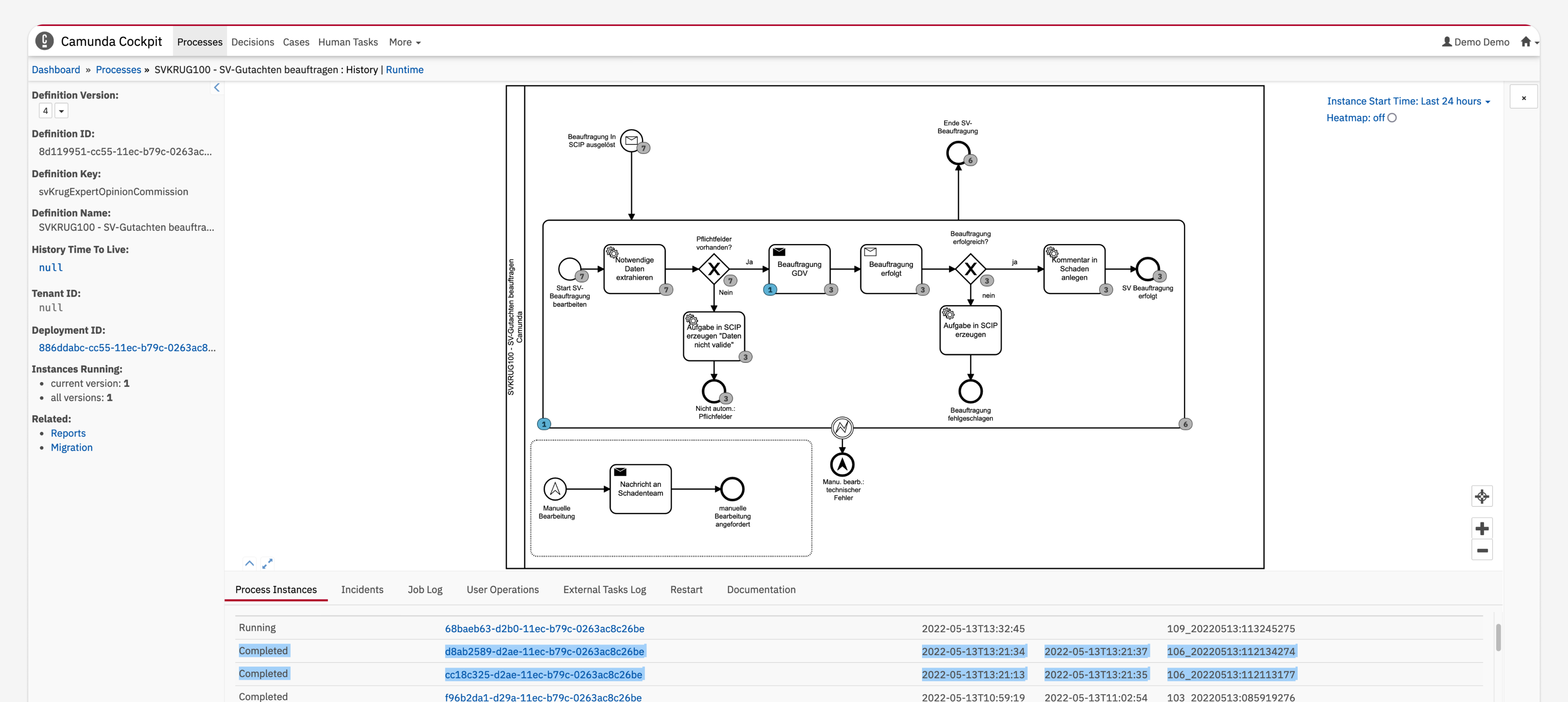Go to Processes in top navigation
Screen dimensions: 1568x702
(x=200, y=42)
